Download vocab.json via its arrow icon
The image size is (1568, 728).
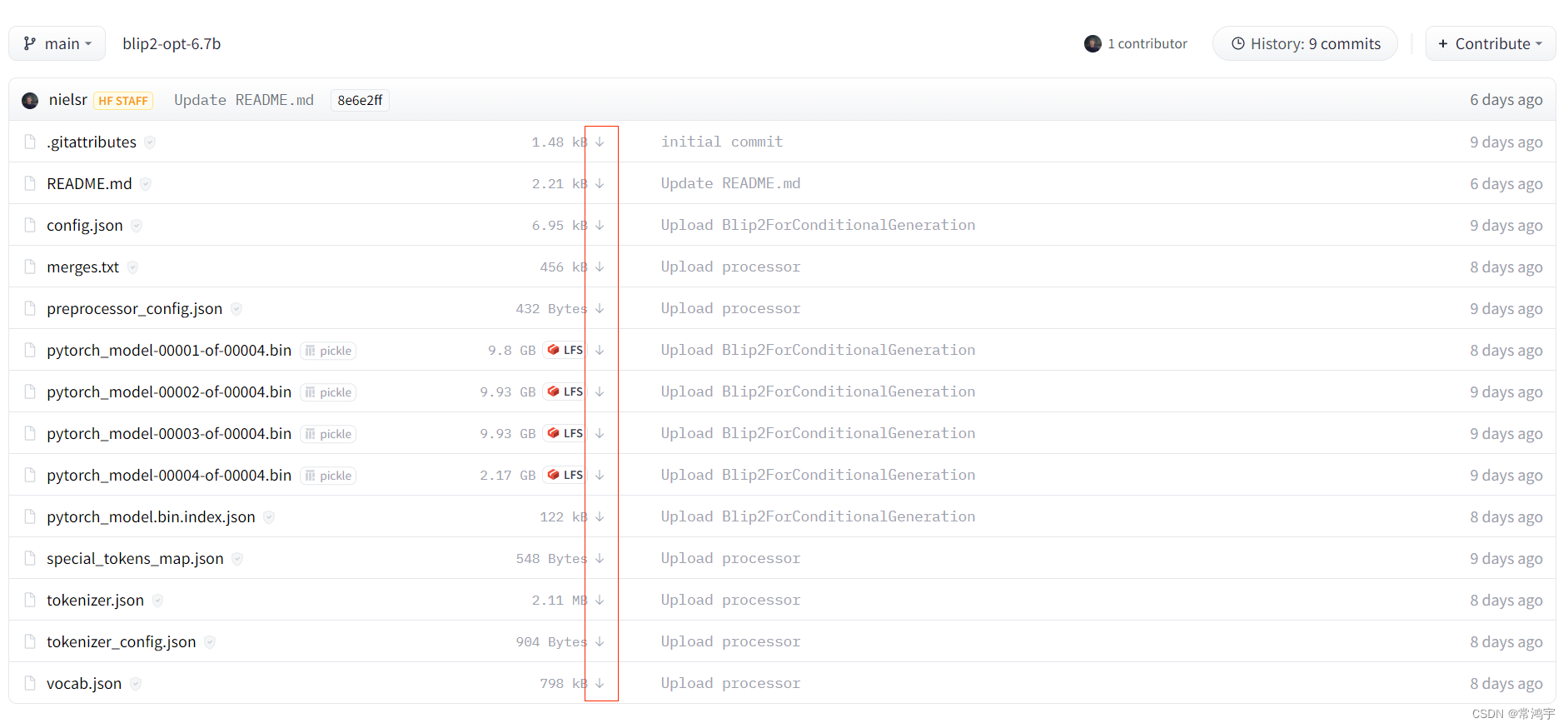(x=600, y=683)
